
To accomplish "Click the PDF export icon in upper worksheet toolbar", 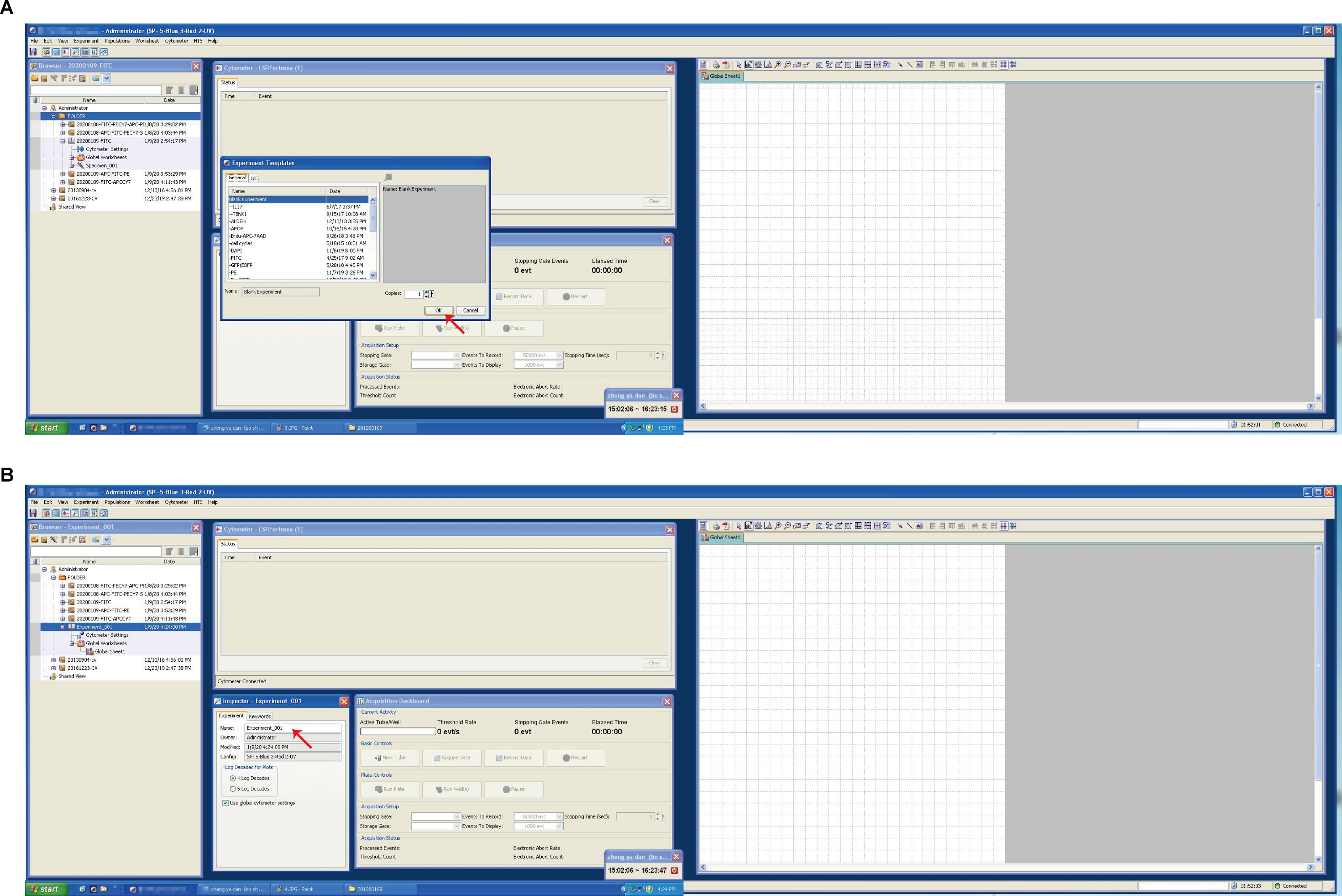I will pos(726,64).
